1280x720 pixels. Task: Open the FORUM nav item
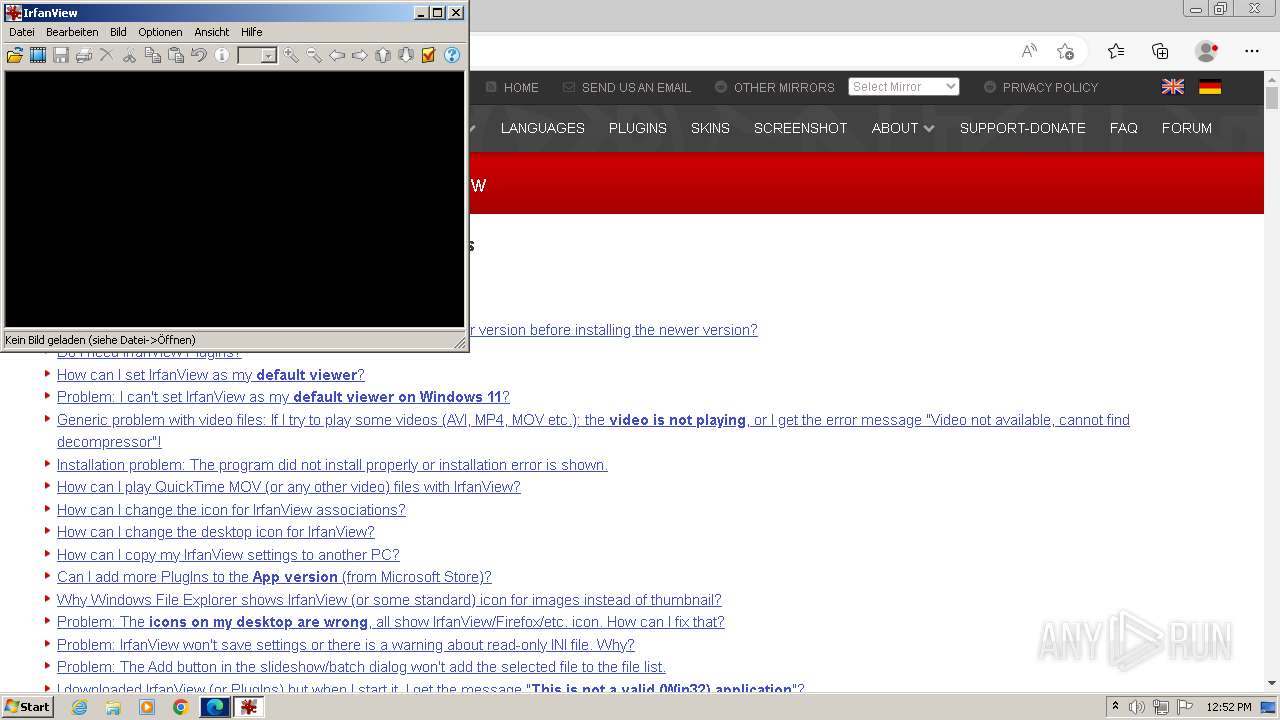coord(1187,128)
